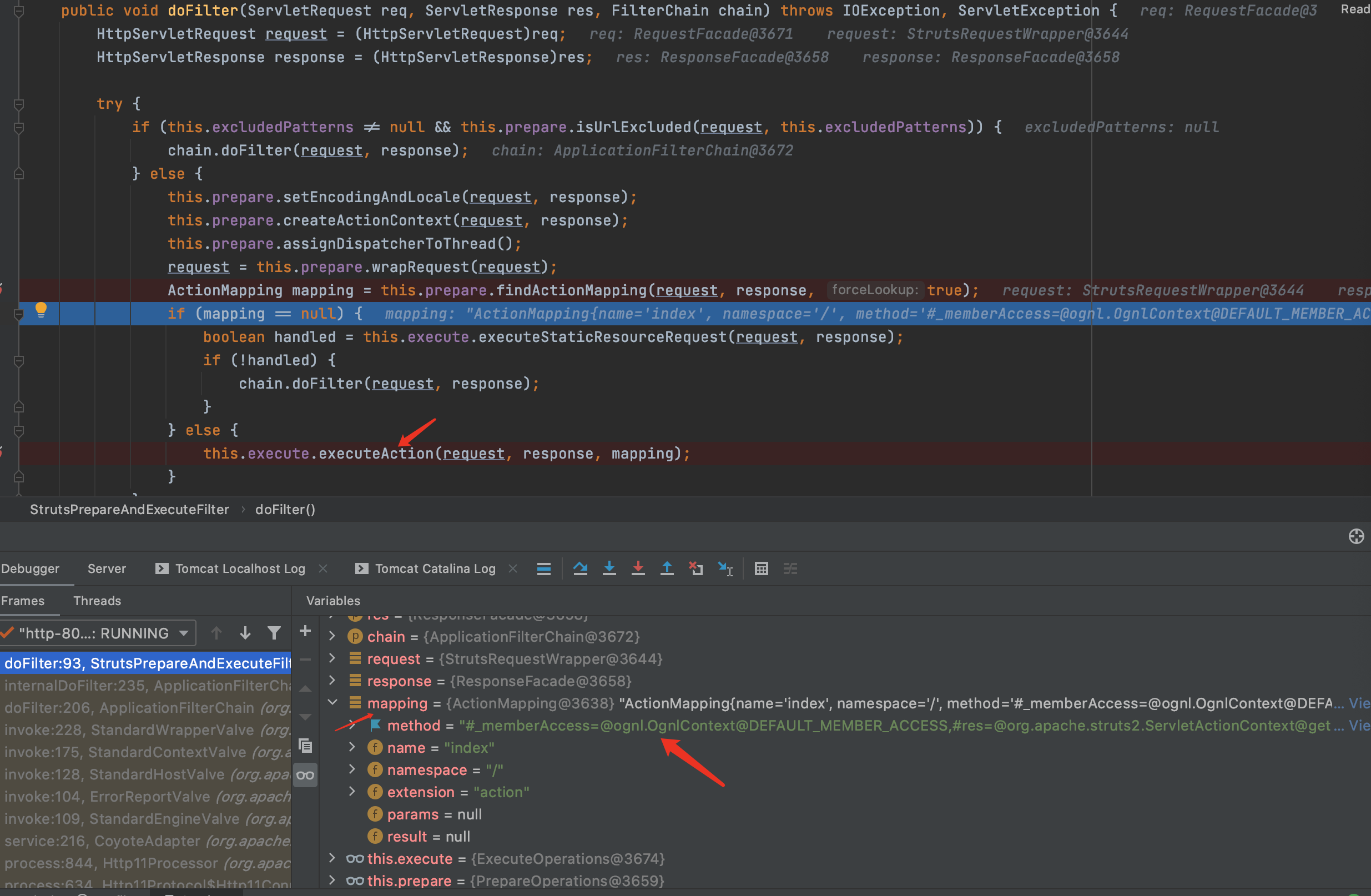The width and height of the screenshot is (1371, 896).
Task: Expand the chain variable node
Action: click(332, 636)
